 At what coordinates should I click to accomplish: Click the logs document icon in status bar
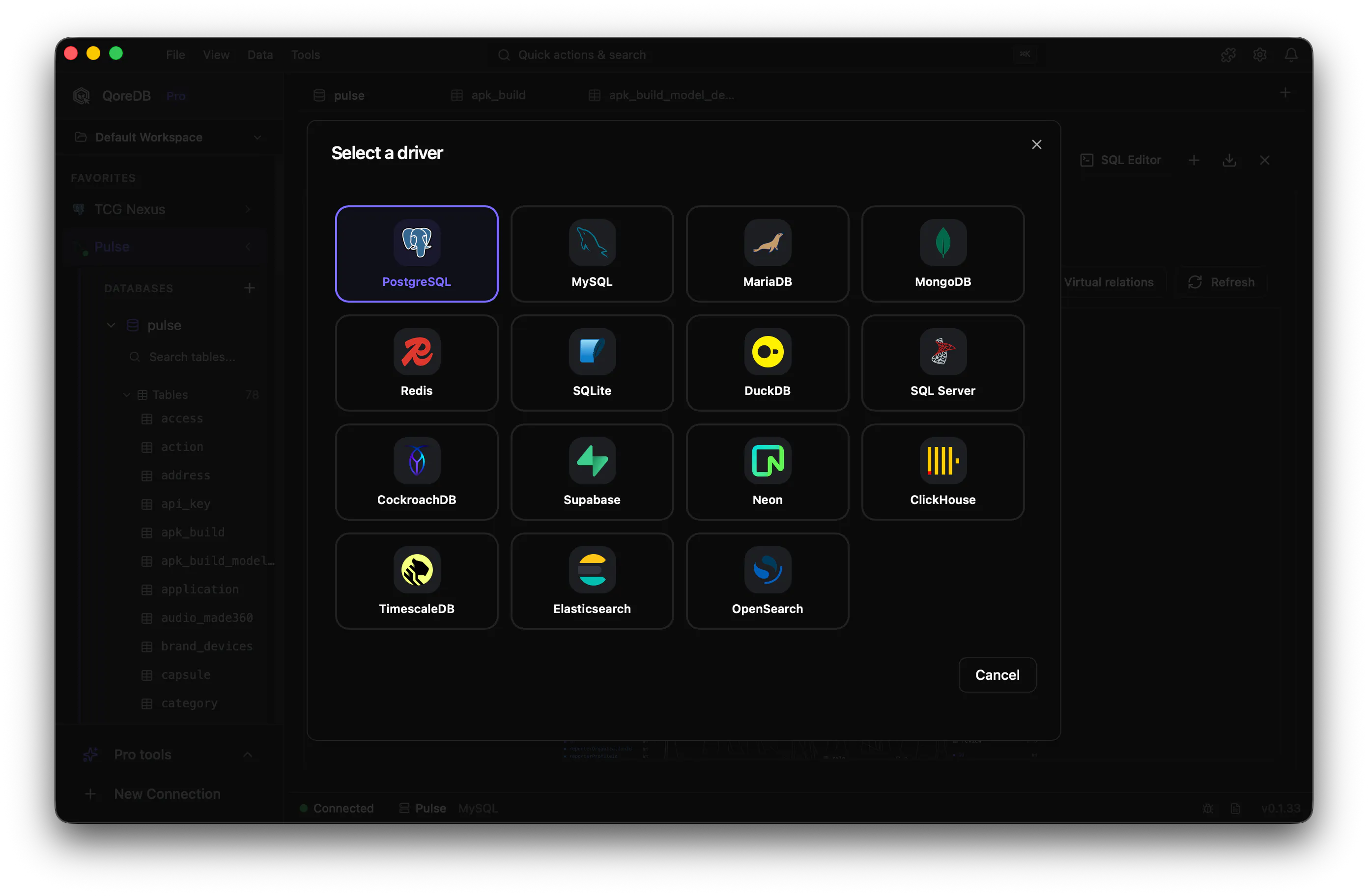1235,809
